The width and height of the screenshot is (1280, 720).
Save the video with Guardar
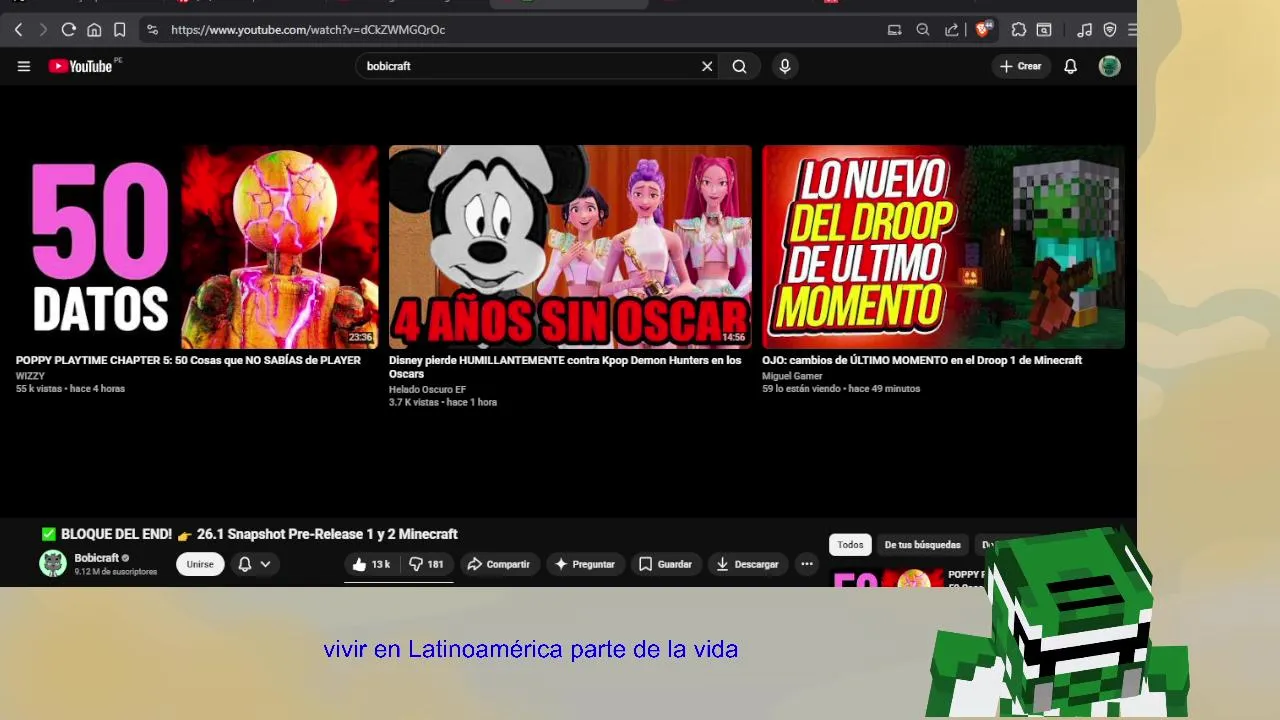point(666,564)
